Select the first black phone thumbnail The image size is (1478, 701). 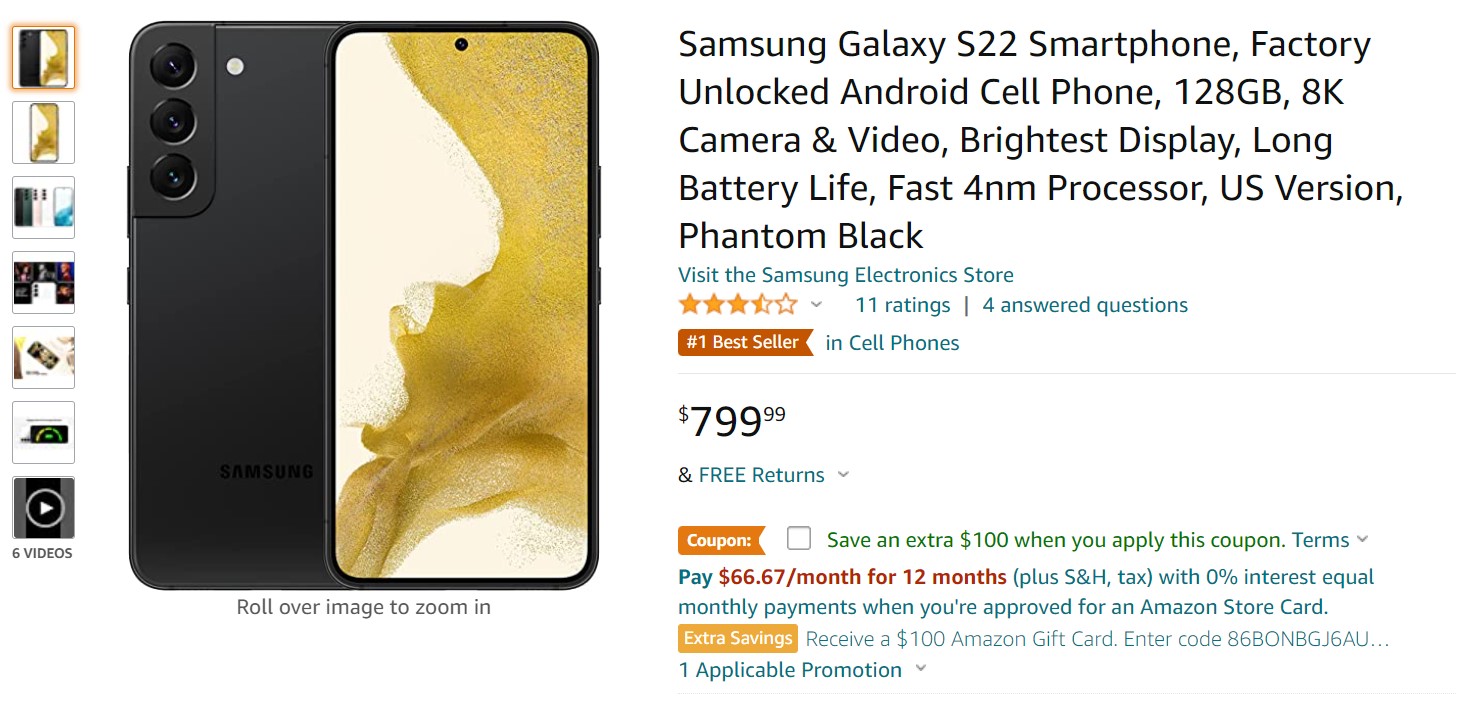43,58
